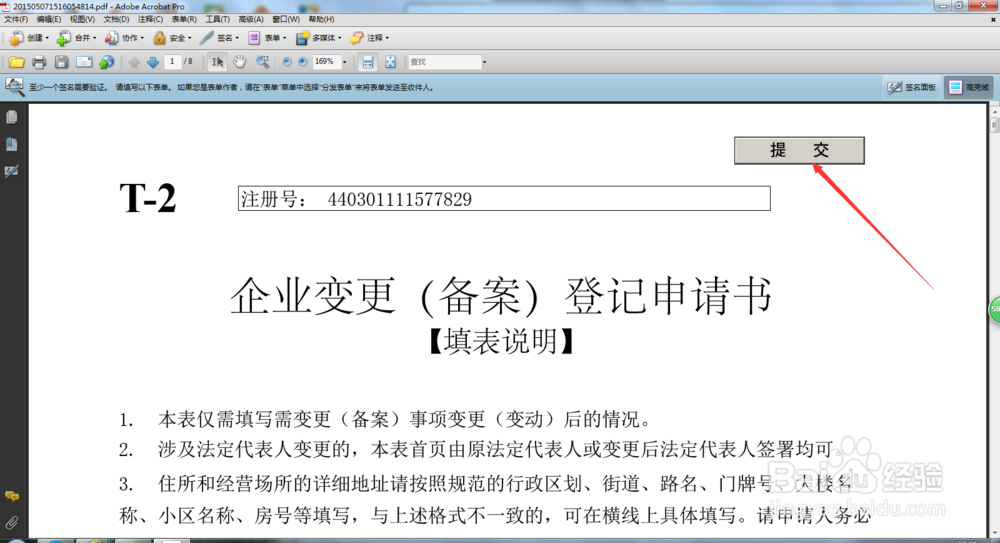The image size is (1000, 543).
Task: Click the Print icon
Action: pos(39,62)
